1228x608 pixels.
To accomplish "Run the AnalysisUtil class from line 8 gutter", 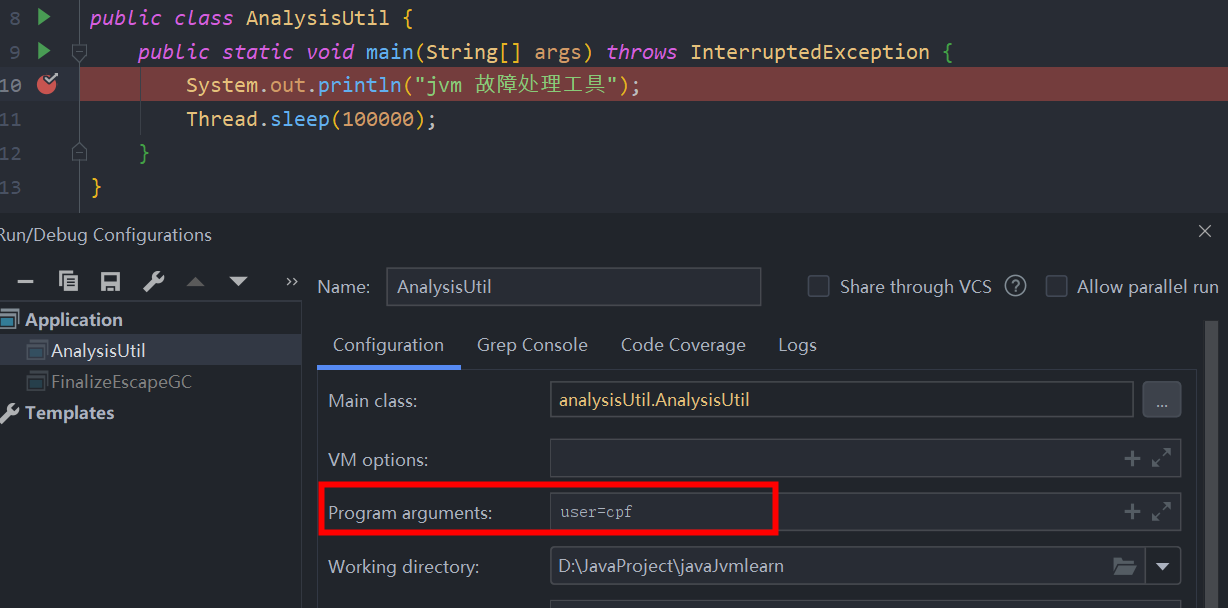I will pyautogui.click(x=43, y=16).
